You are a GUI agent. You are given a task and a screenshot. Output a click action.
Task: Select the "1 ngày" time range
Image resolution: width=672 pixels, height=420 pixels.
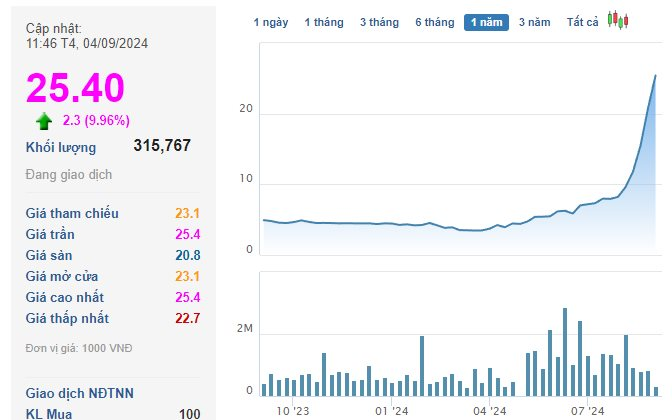[x=270, y=22]
